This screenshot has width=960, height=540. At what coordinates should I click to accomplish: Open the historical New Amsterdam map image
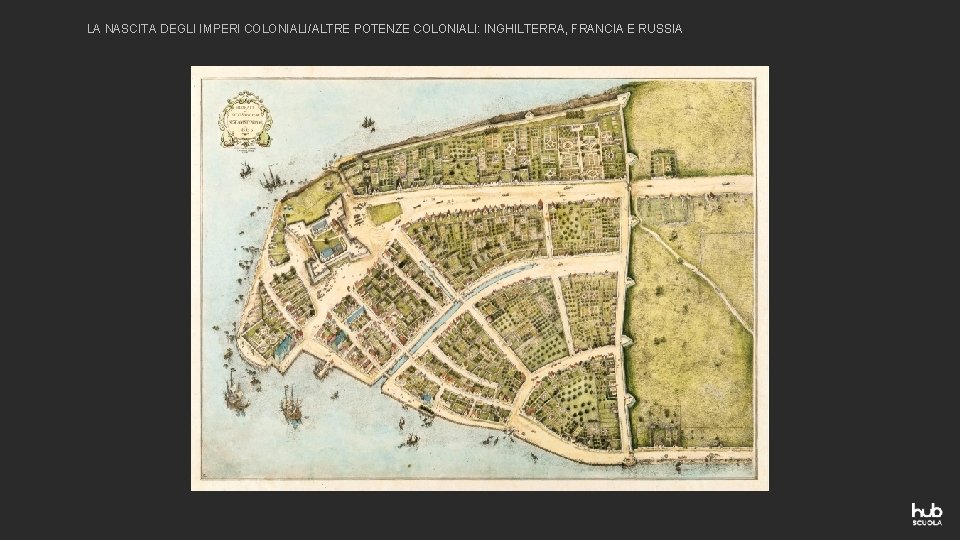click(479, 279)
